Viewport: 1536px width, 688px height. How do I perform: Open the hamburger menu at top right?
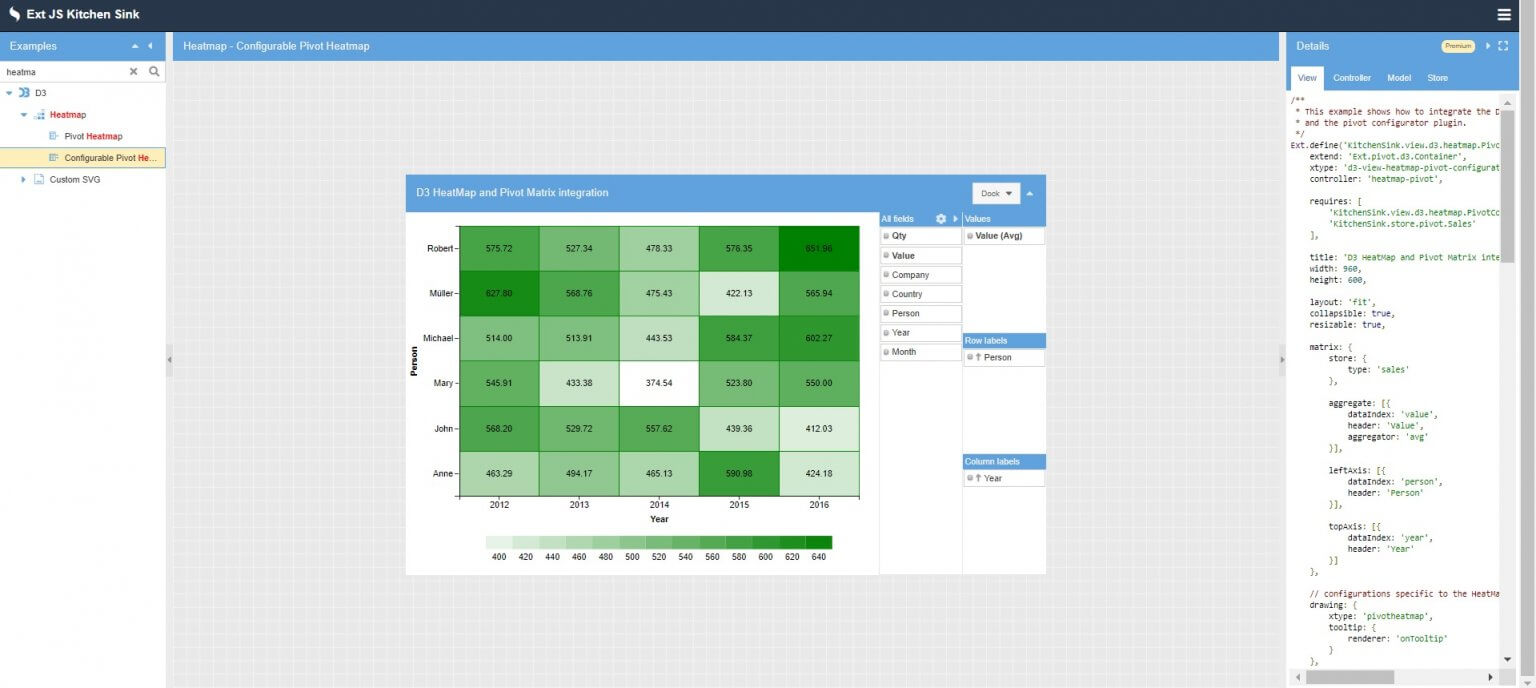(1504, 15)
